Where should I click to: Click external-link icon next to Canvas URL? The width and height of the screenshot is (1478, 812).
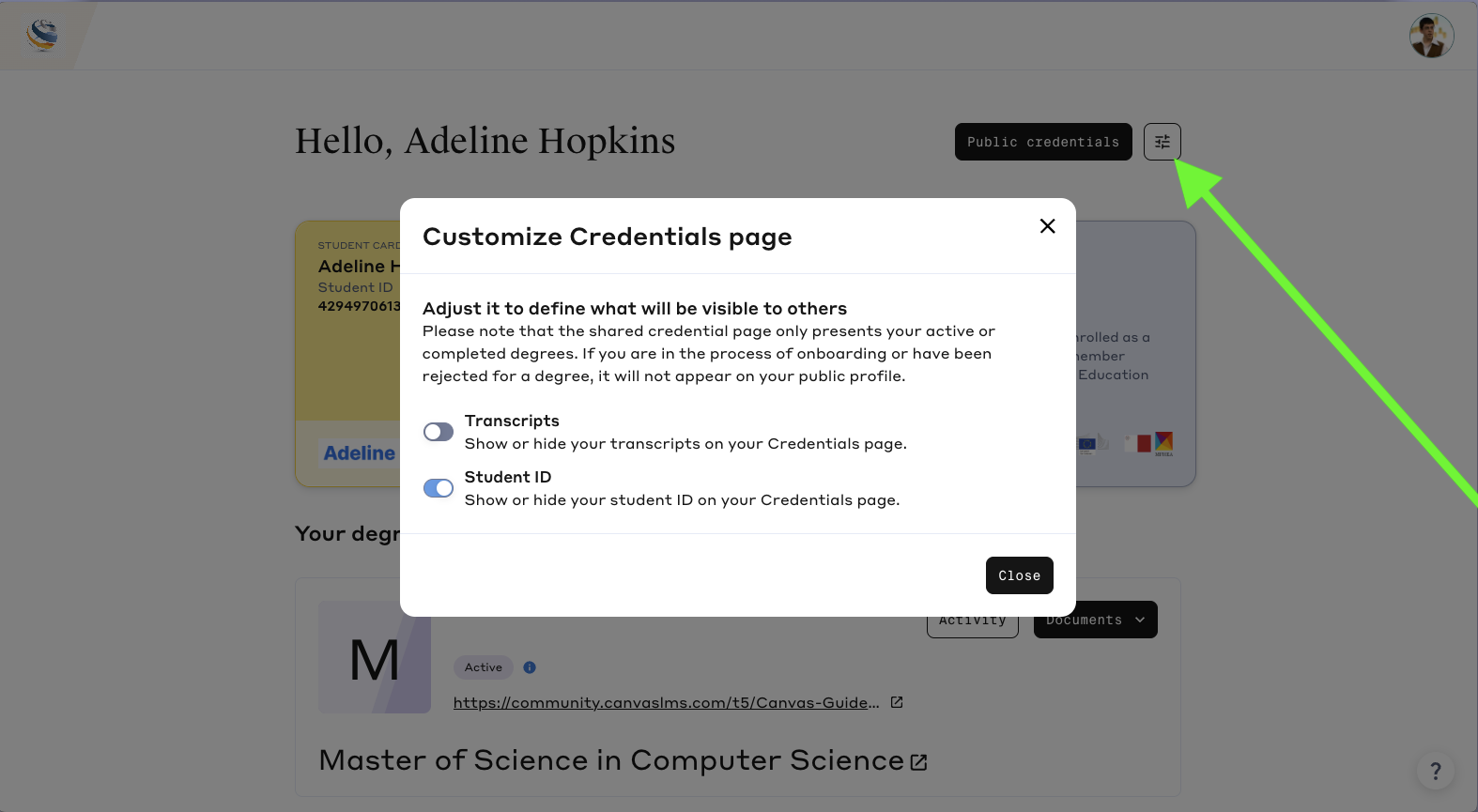pyautogui.click(x=897, y=702)
